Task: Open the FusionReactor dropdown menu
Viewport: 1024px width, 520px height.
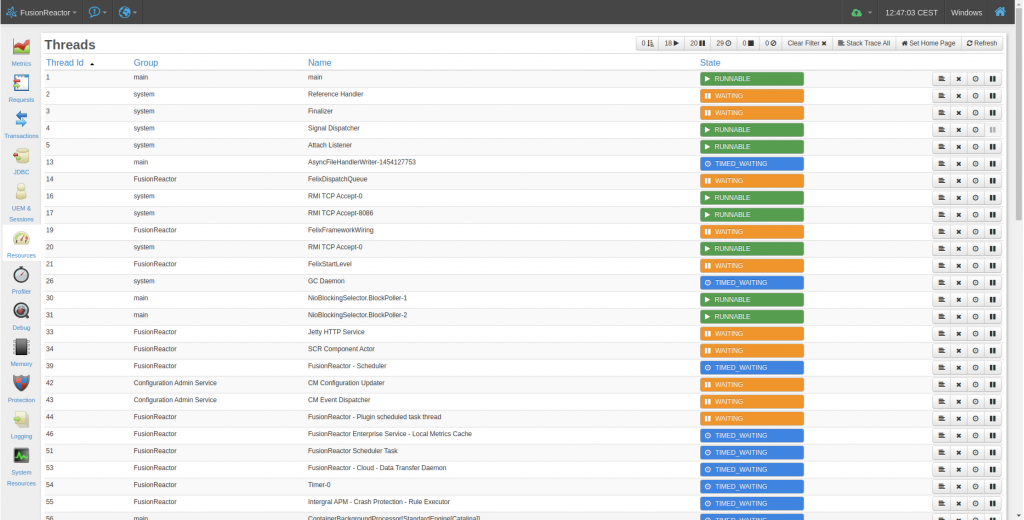Action: click(x=41, y=12)
